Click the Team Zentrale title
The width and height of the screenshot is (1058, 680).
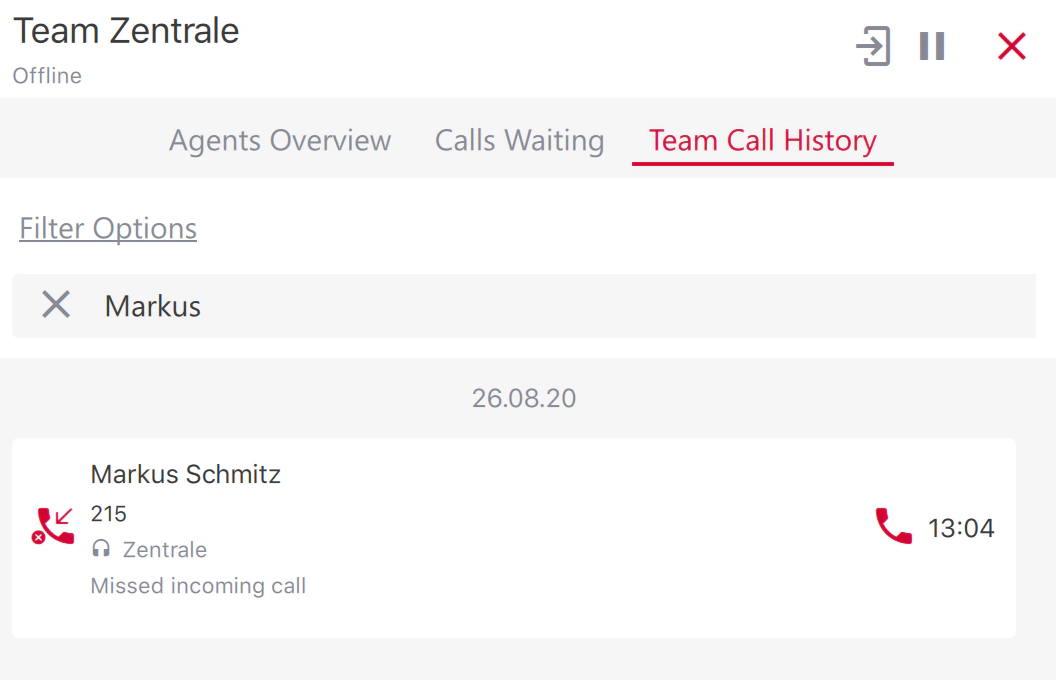pyautogui.click(x=126, y=31)
